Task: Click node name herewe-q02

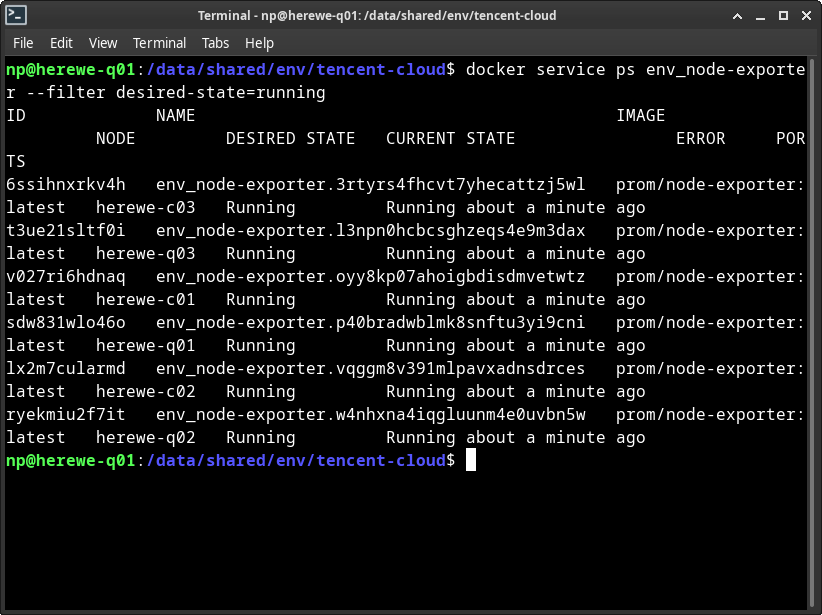Action: click(x=146, y=438)
